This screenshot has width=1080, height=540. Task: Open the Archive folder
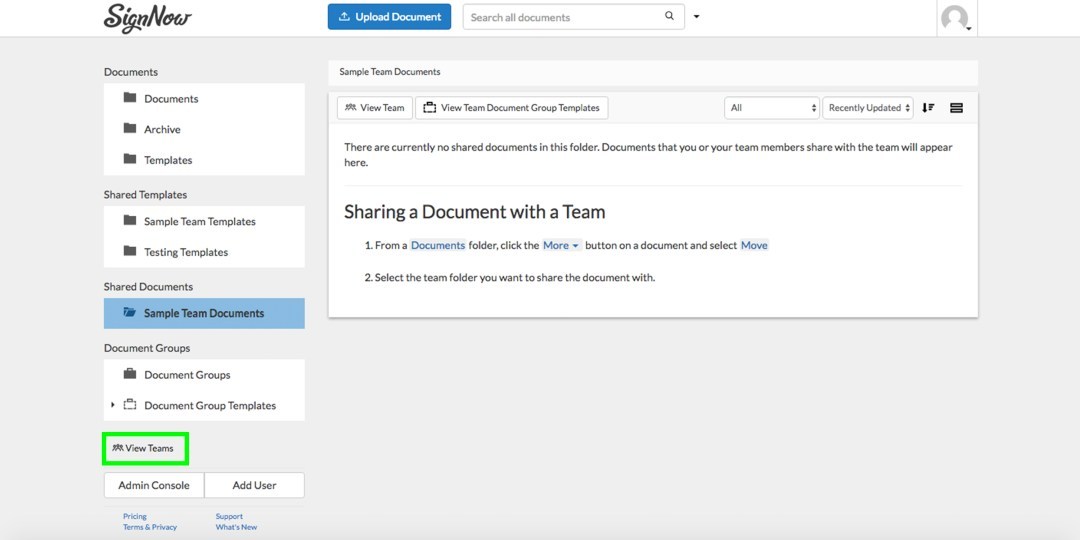162,129
